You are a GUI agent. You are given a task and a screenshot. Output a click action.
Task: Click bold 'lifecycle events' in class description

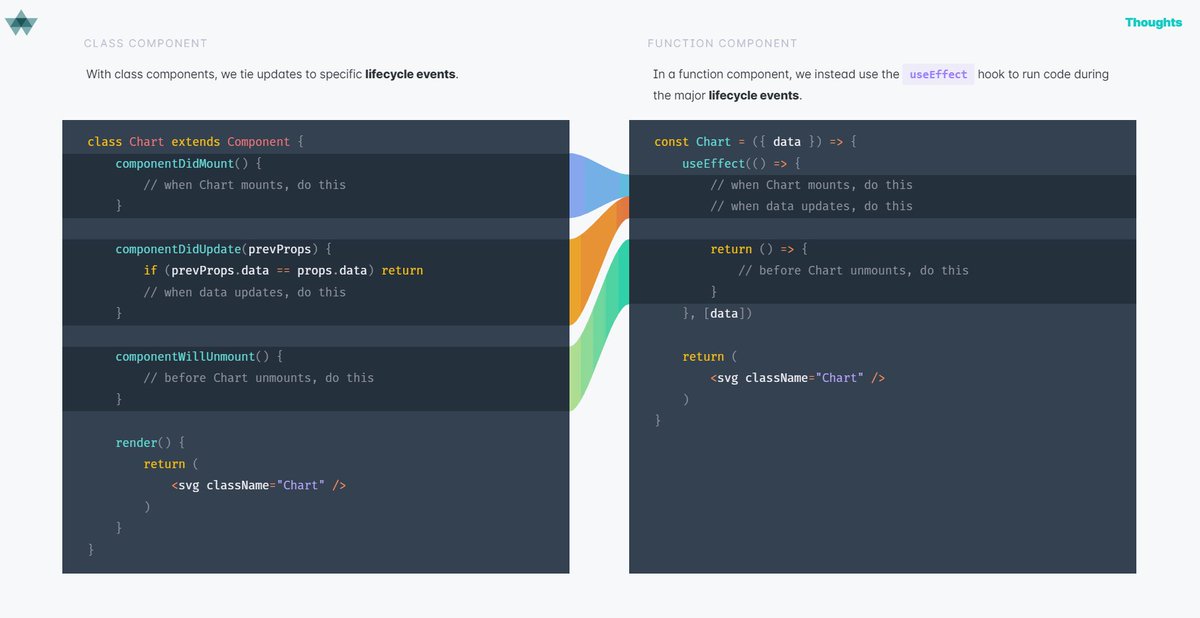point(411,74)
